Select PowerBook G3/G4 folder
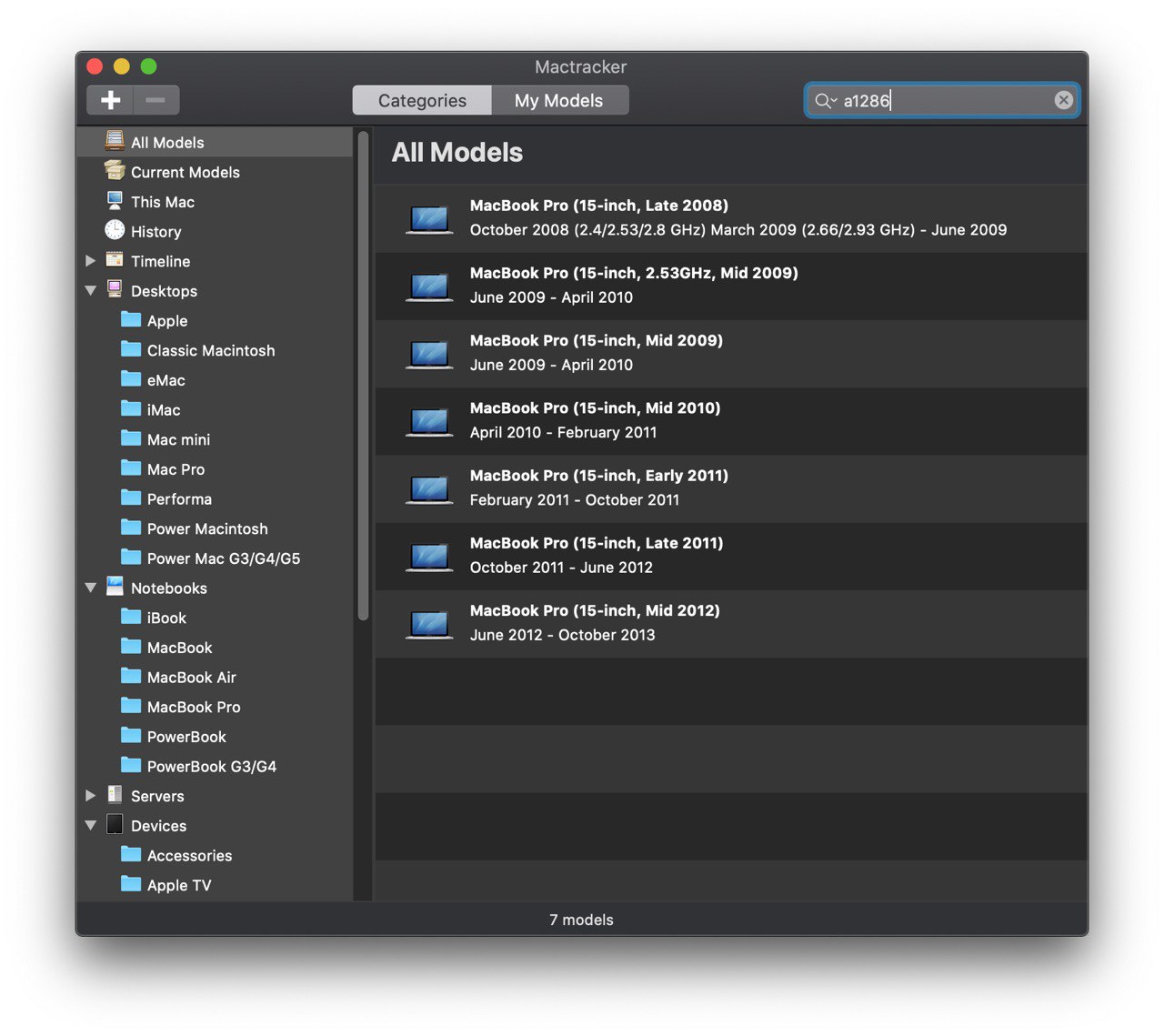Screen dimensions: 1164x1036 215,767
